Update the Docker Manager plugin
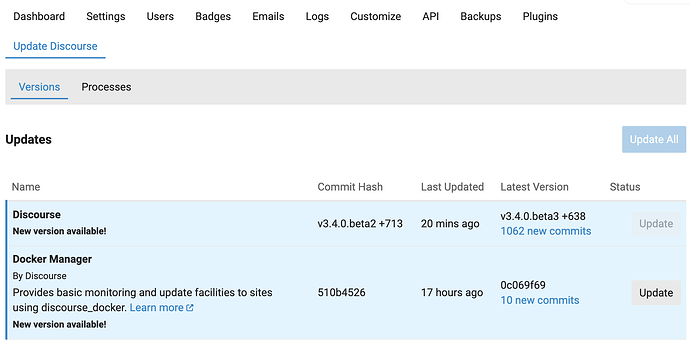This screenshot has width=690, height=362. 656,293
